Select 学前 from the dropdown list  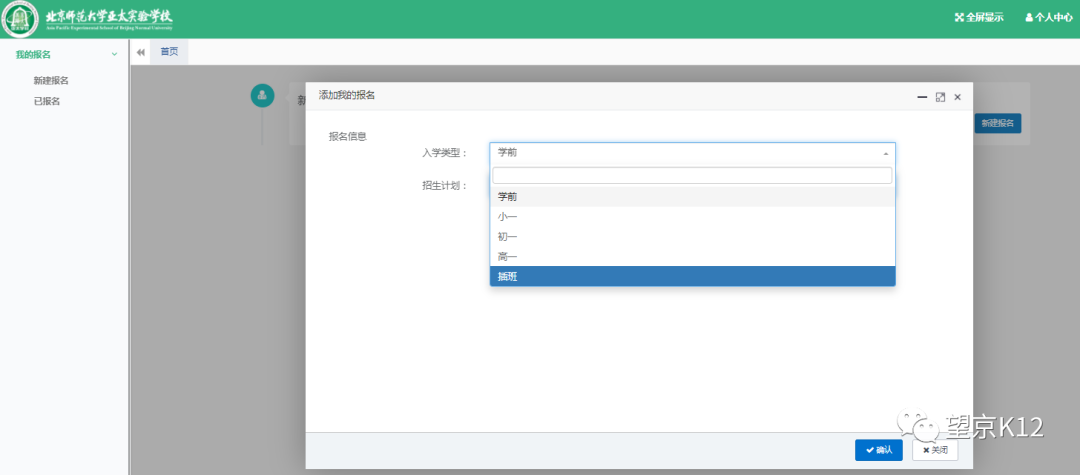tap(692, 197)
